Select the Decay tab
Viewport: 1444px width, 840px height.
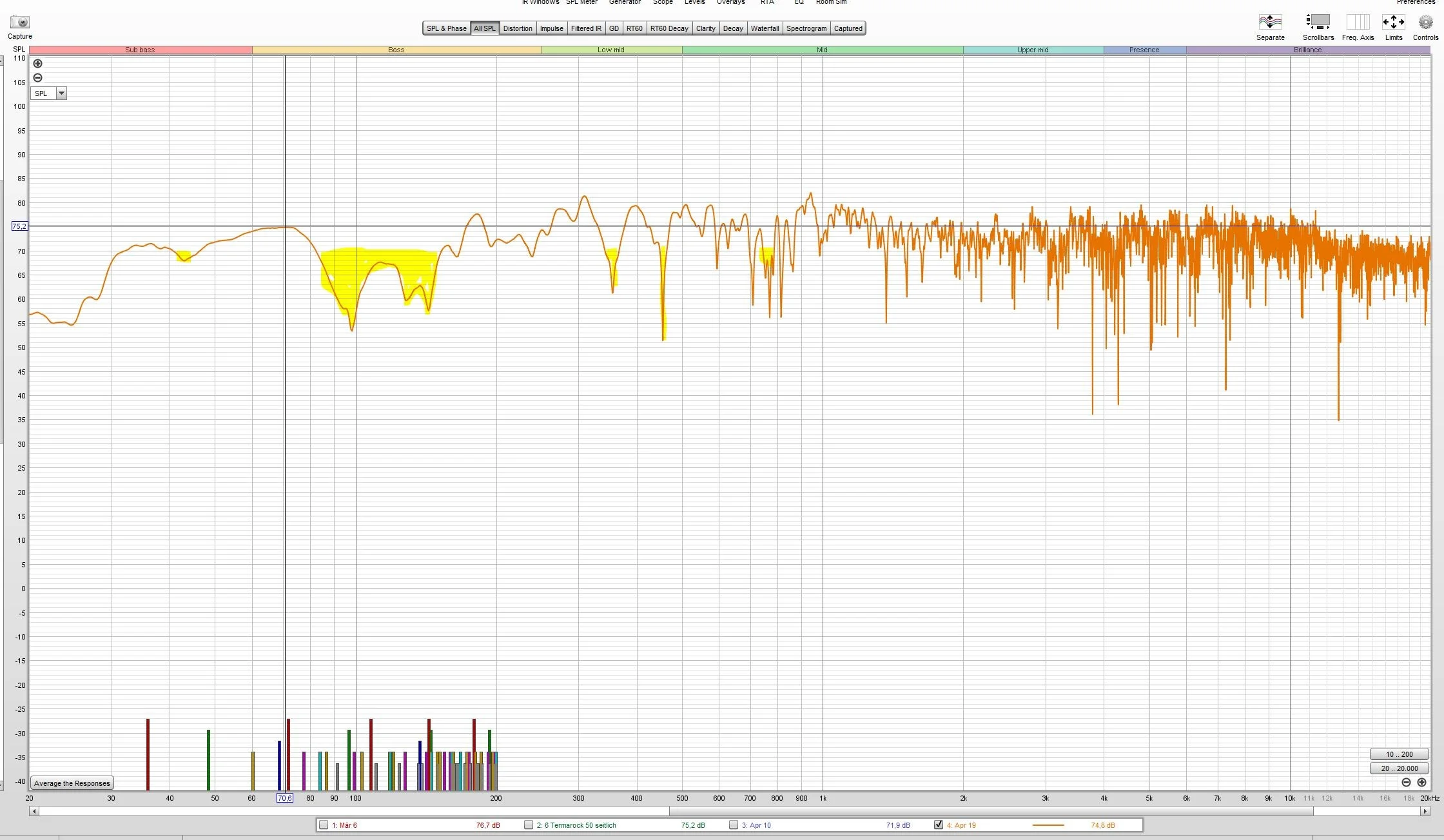click(733, 28)
